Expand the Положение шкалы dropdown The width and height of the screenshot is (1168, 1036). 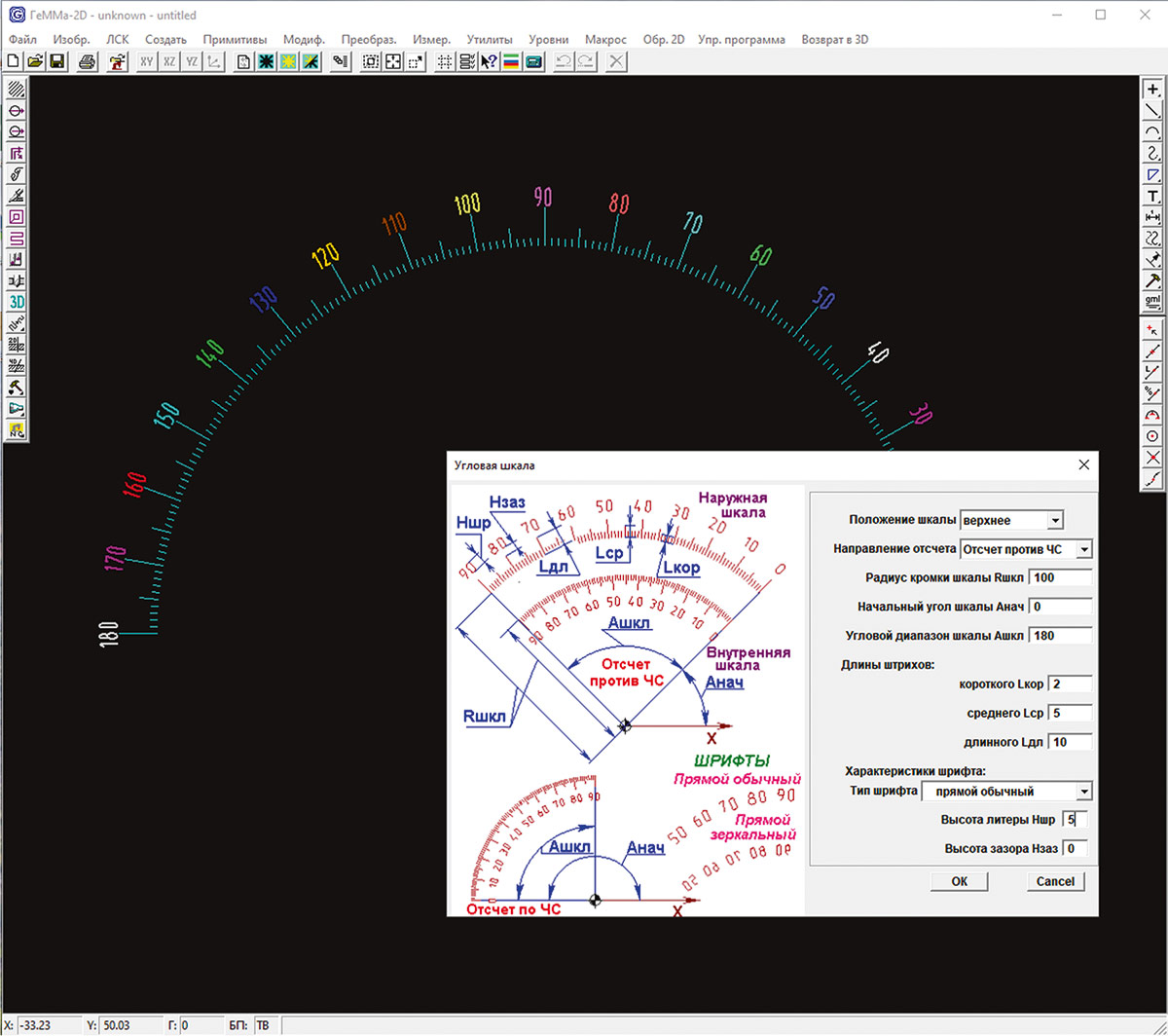coord(1055,521)
